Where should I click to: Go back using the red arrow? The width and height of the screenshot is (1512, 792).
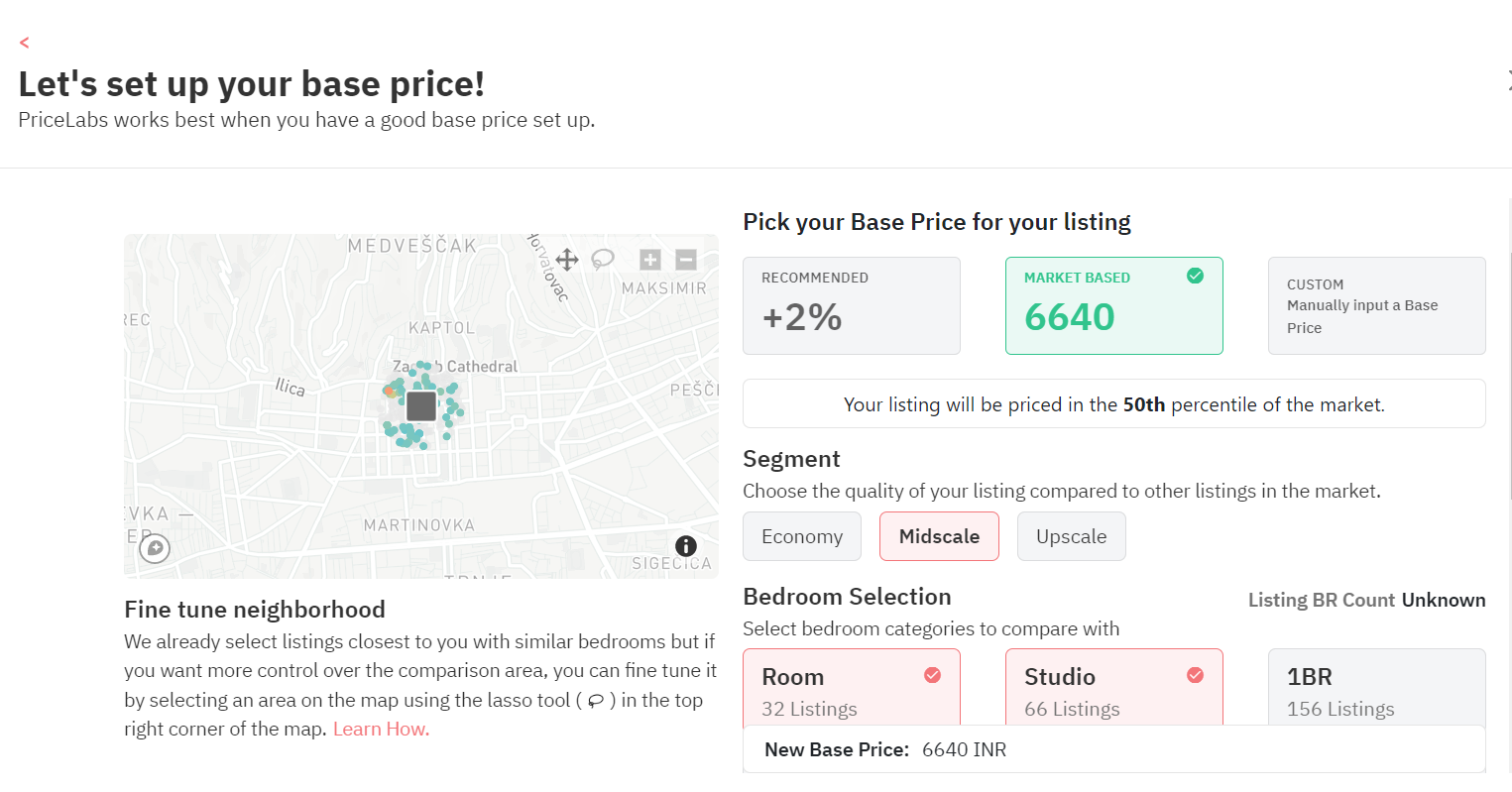[x=25, y=43]
